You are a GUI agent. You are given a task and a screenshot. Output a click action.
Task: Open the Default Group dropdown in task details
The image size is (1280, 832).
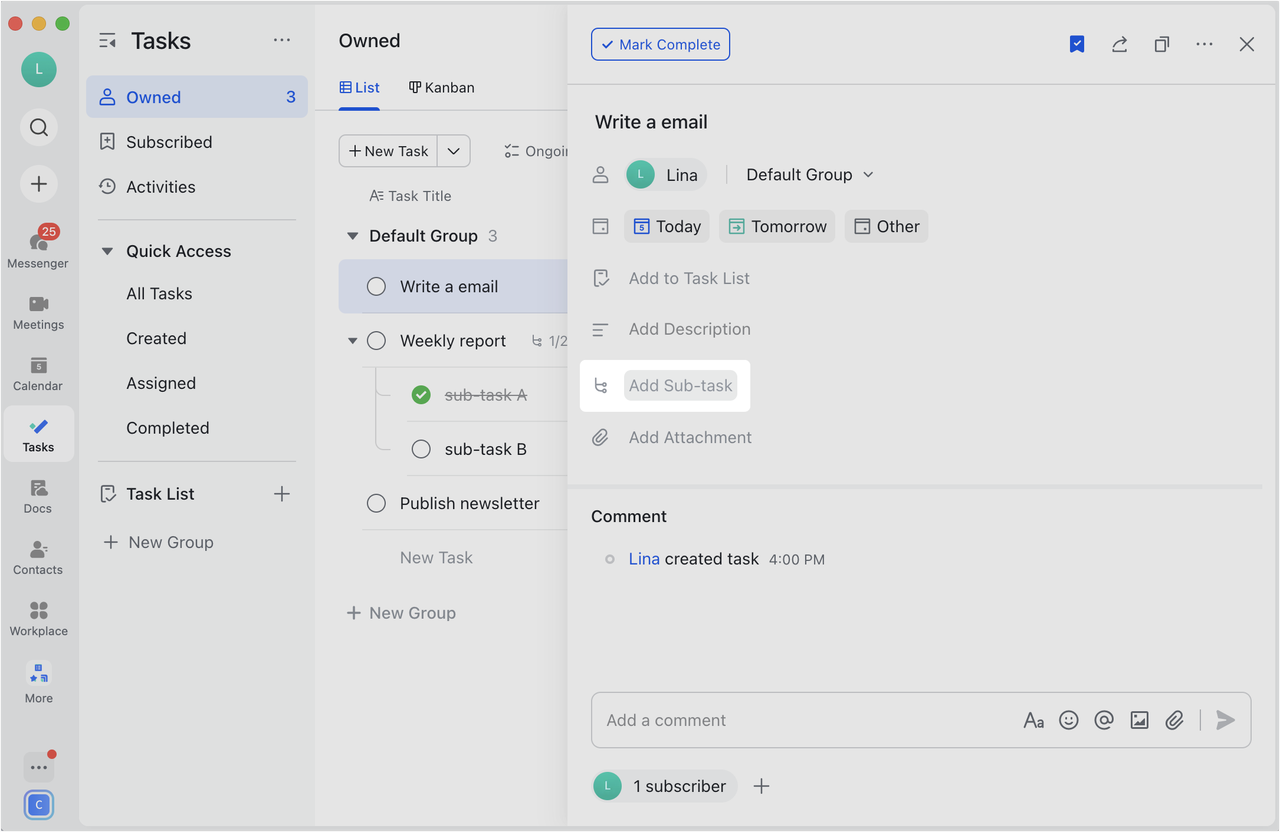click(808, 174)
